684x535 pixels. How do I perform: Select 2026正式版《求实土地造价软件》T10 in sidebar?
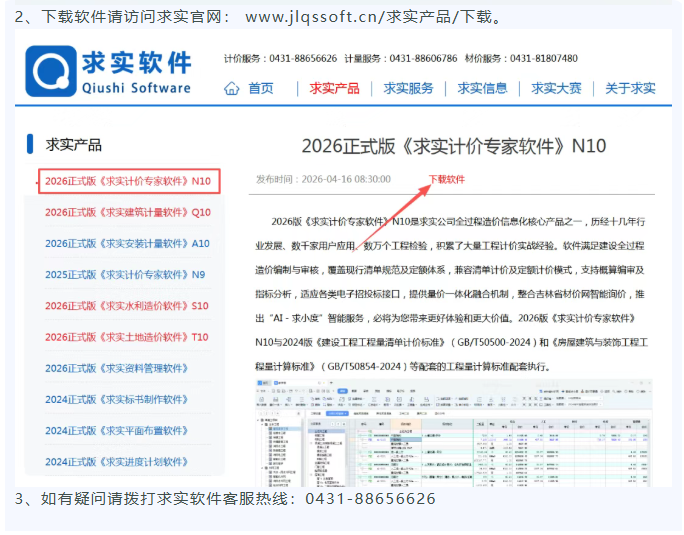pyautogui.click(x=127, y=337)
